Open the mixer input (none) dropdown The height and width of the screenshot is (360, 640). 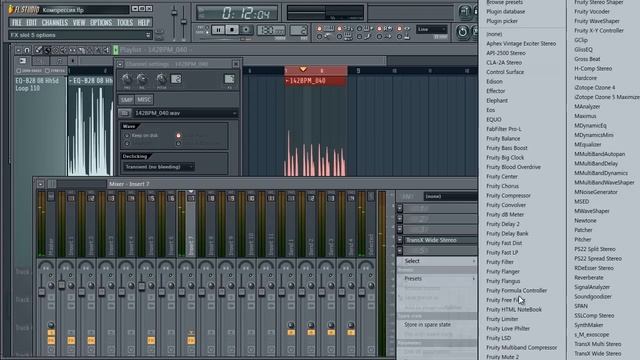coord(450,196)
